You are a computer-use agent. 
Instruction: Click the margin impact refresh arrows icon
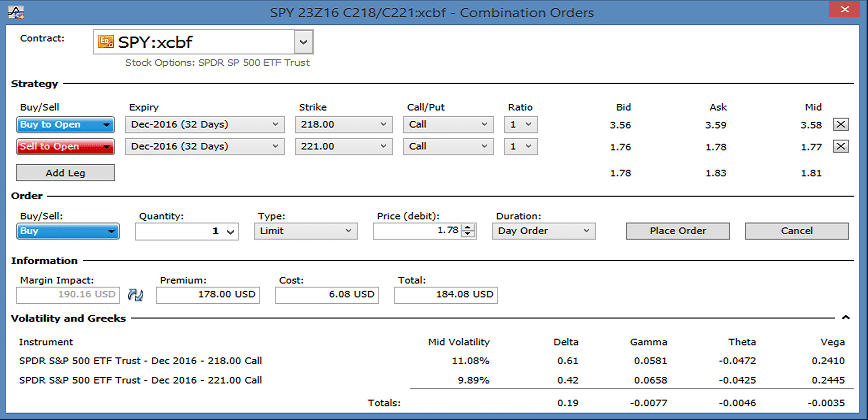pyautogui.click(x=137, y=296)
